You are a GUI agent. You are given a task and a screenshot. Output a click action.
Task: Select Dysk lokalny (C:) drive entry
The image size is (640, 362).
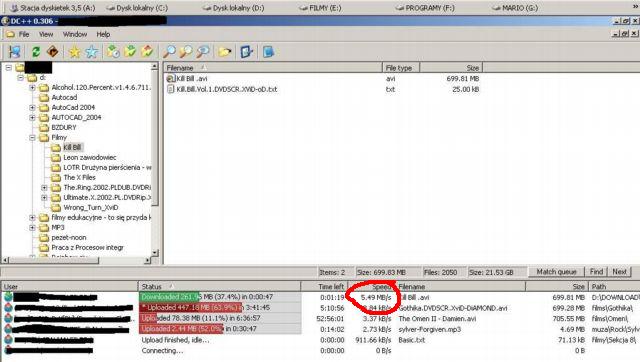click(137, 8)
